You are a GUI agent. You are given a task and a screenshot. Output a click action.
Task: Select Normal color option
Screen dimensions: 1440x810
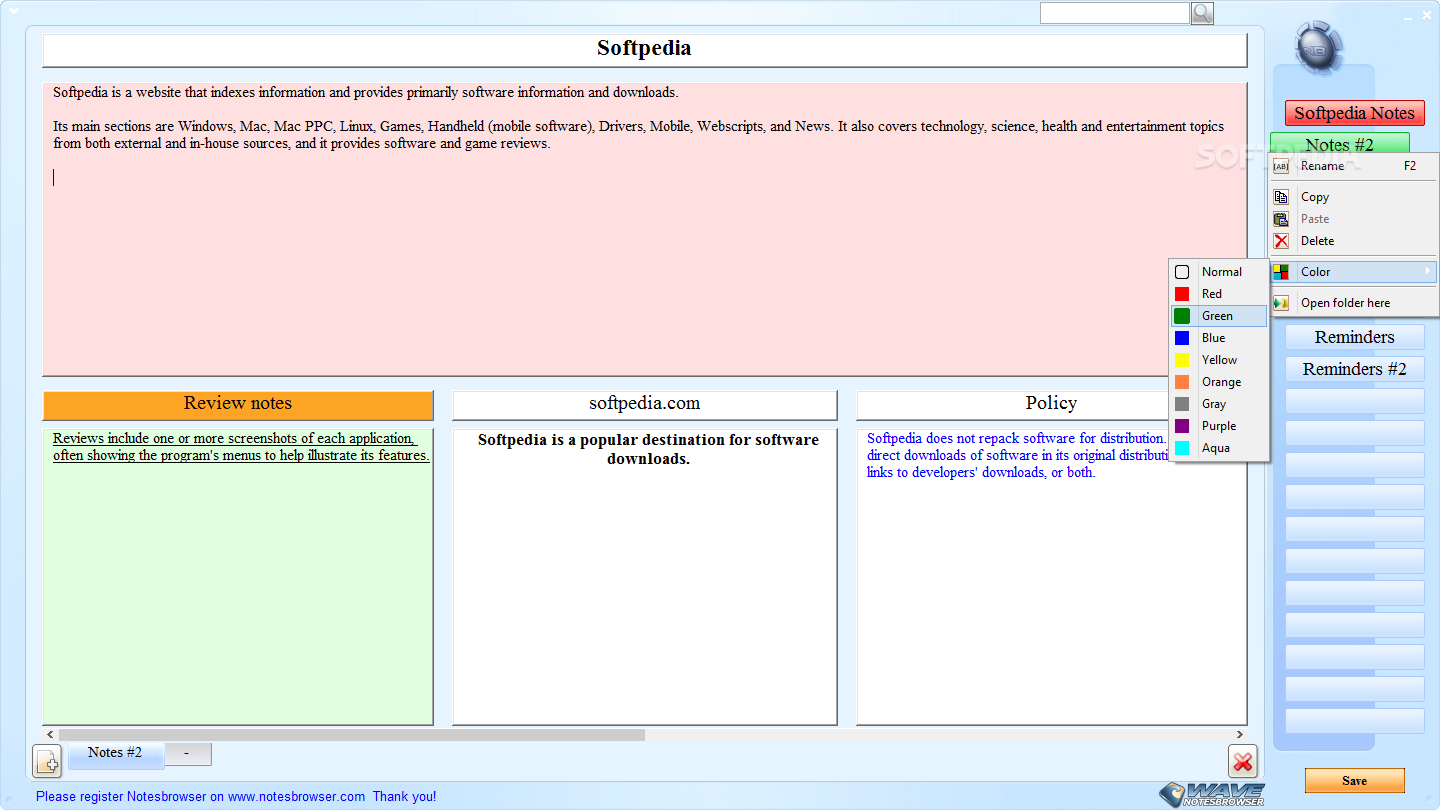click(1219, 272)
